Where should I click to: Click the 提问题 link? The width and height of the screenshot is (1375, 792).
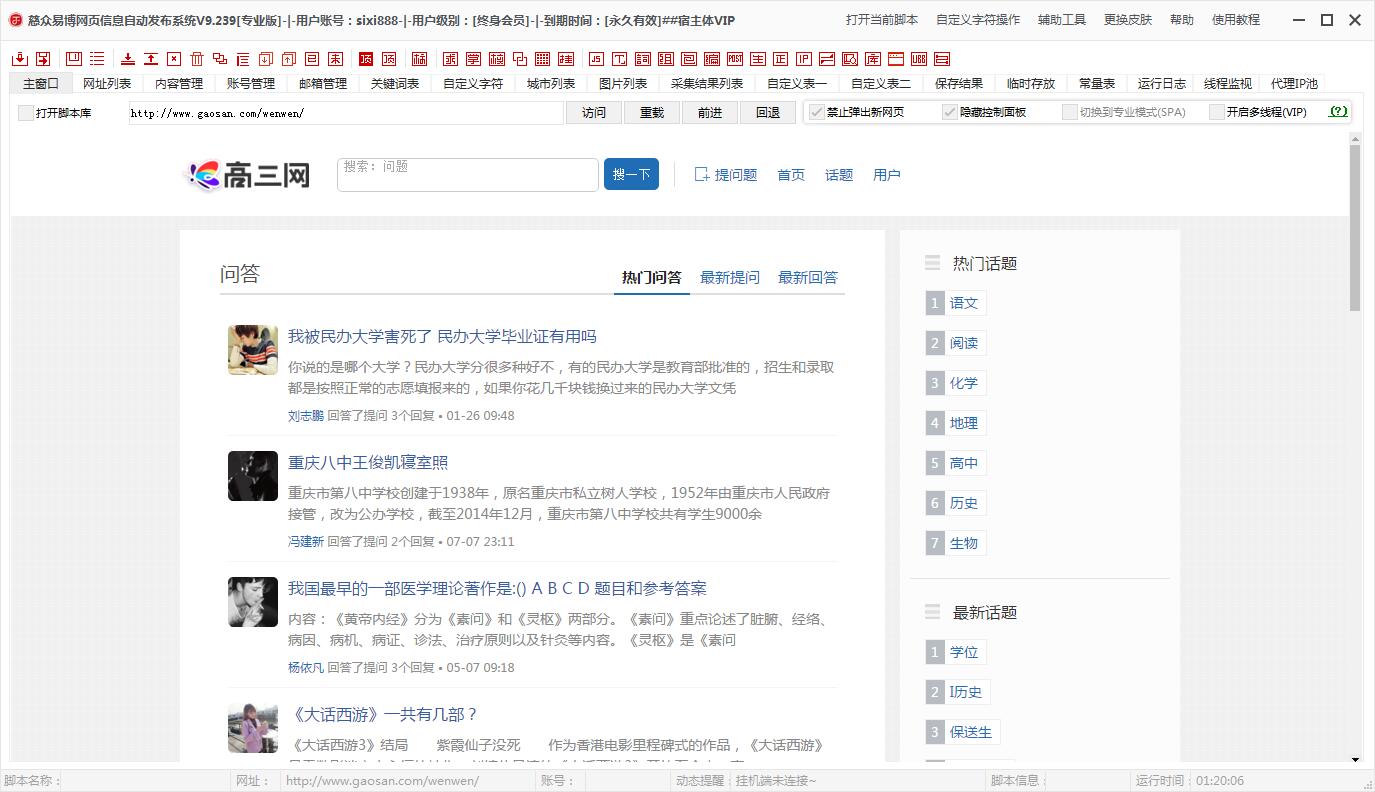tap(726, 175)
